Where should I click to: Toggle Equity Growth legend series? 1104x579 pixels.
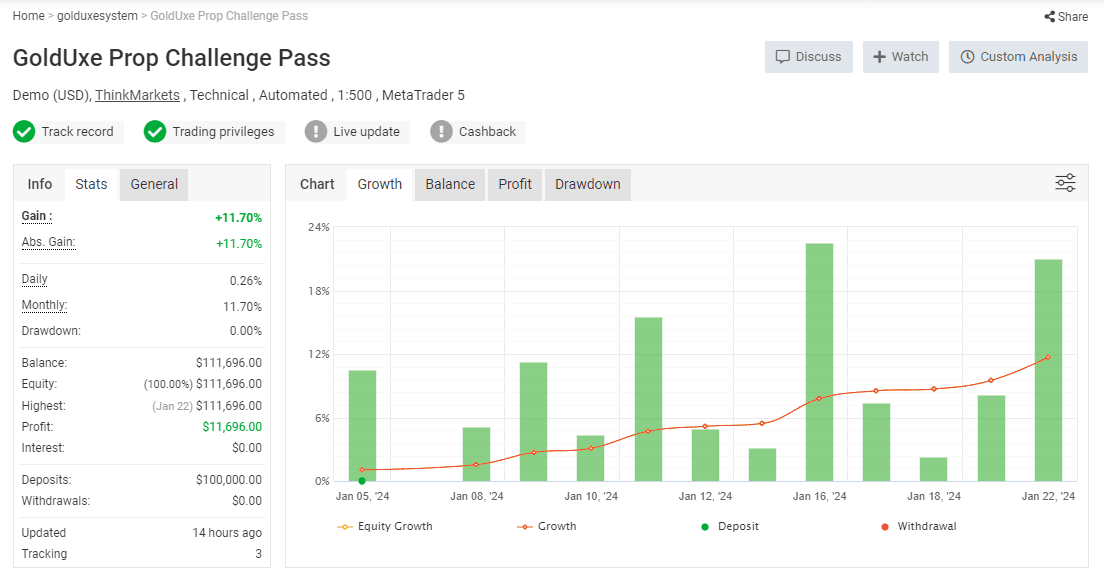(x=385, y=526)
